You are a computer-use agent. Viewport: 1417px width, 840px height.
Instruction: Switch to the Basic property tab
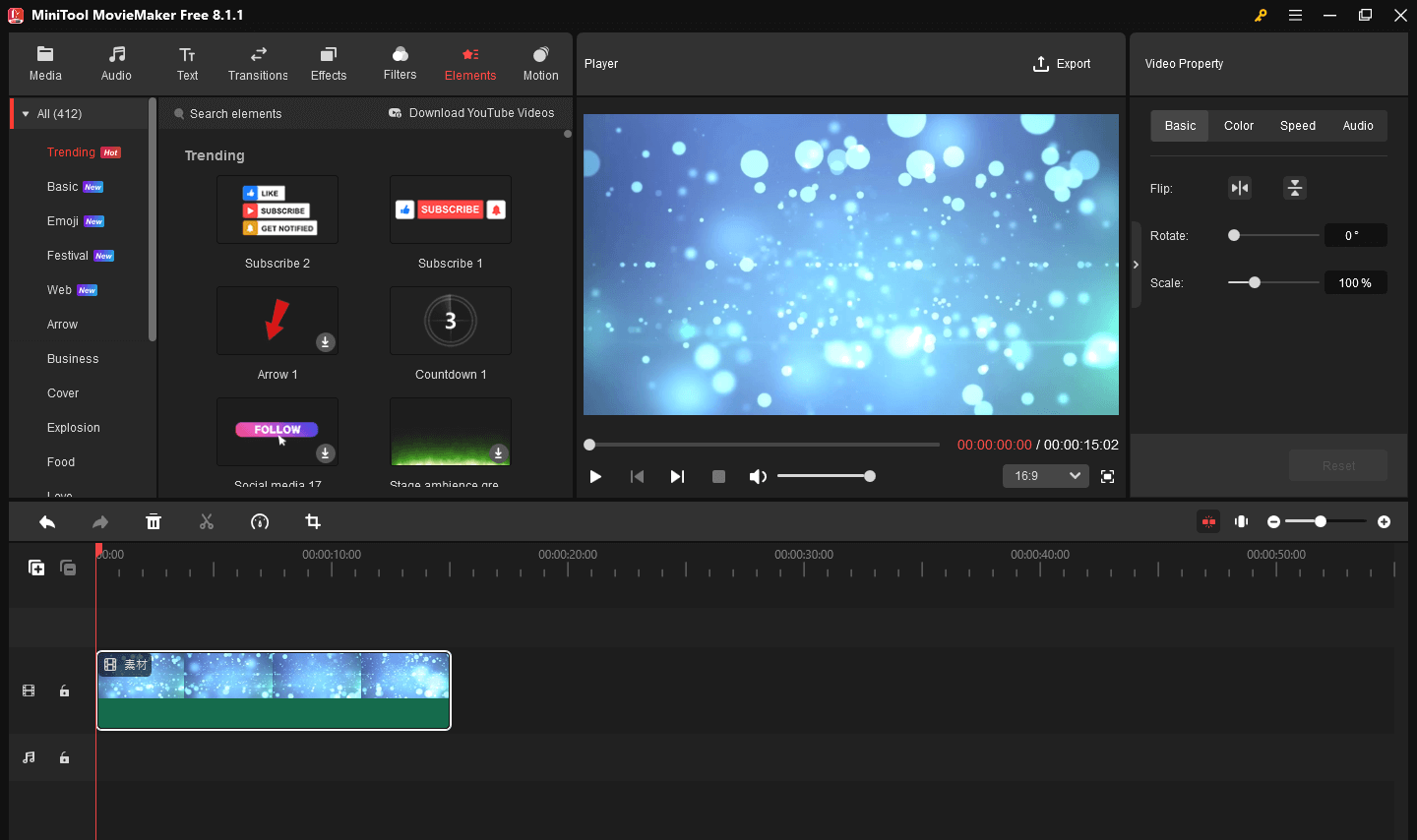pos(1180,126)
